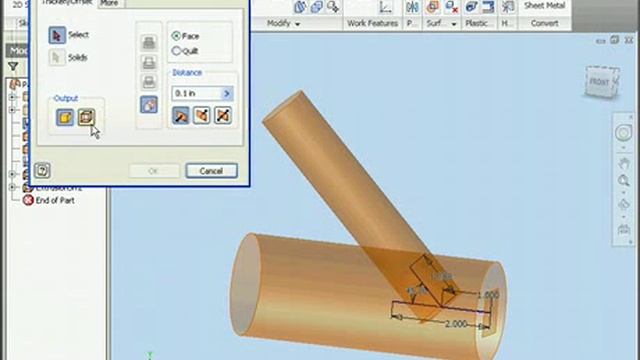The width and height of the screenshot is (640, 360).
Task: Select the Cut operation icon
Action: pos(149,62)
